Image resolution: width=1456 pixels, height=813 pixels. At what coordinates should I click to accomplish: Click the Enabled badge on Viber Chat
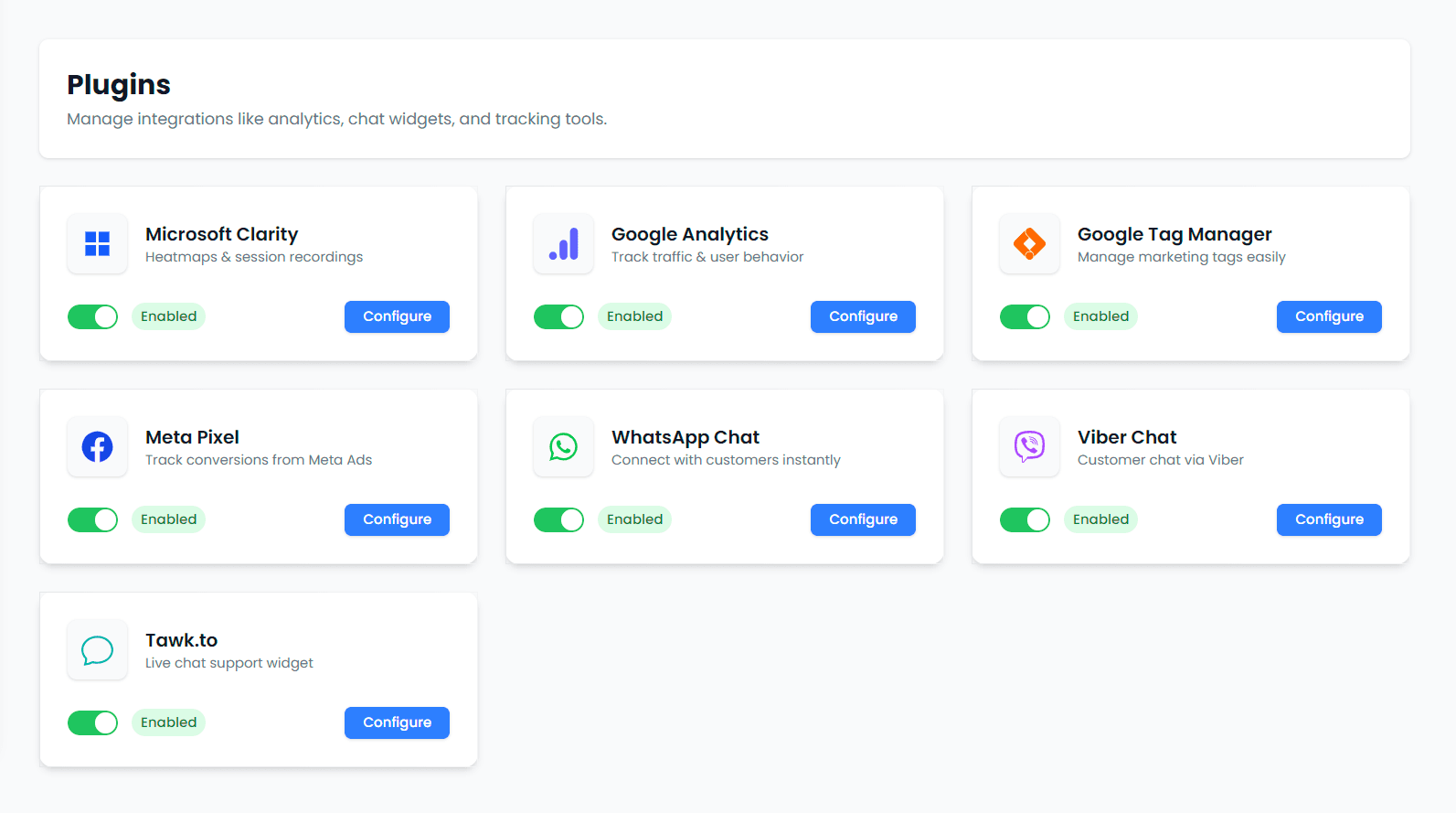pos(1100,519)
